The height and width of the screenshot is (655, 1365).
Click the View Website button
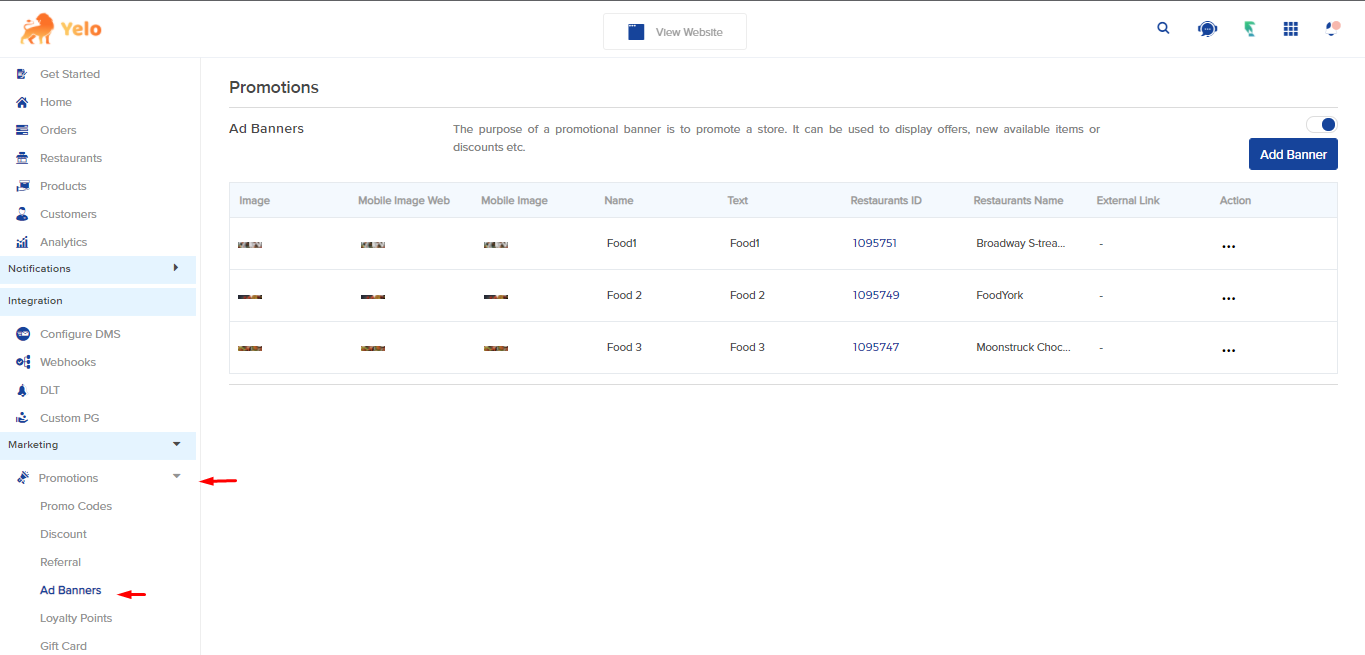tap(675, 32)
